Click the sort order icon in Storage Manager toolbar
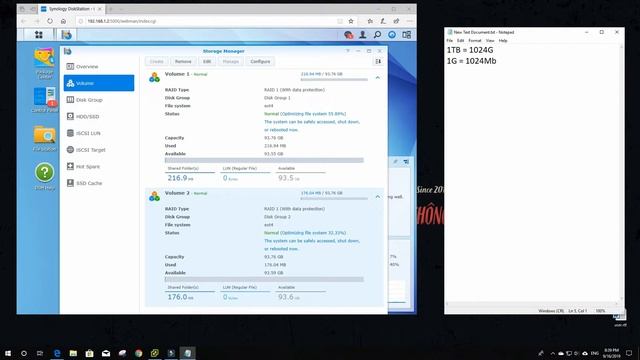The image size is (640, 360). [x=378, y=61]
